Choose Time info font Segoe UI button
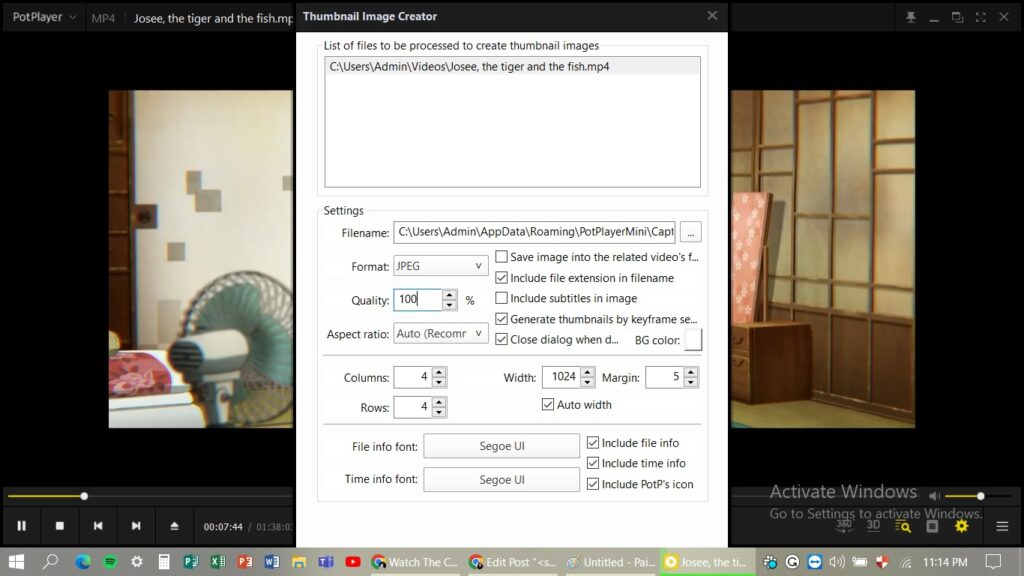Screen dimensions: 1024x576 502,479
